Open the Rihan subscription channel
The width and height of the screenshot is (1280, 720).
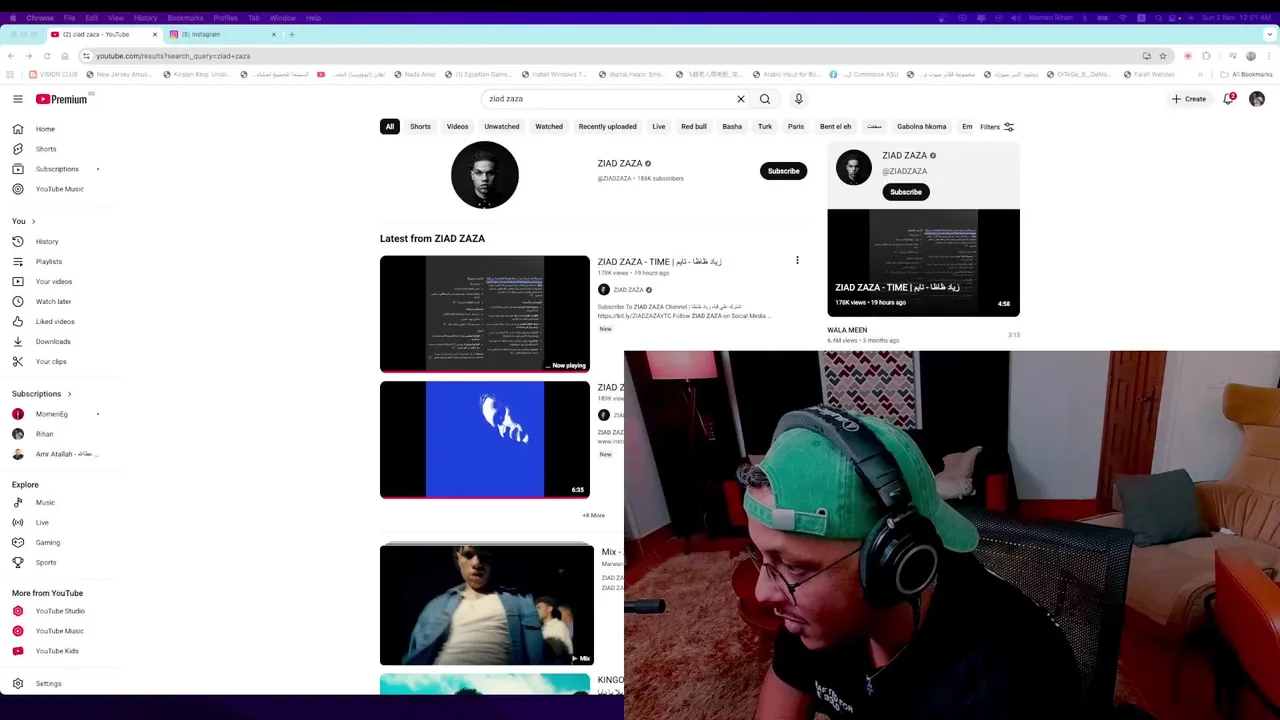[x=45, y=434]
